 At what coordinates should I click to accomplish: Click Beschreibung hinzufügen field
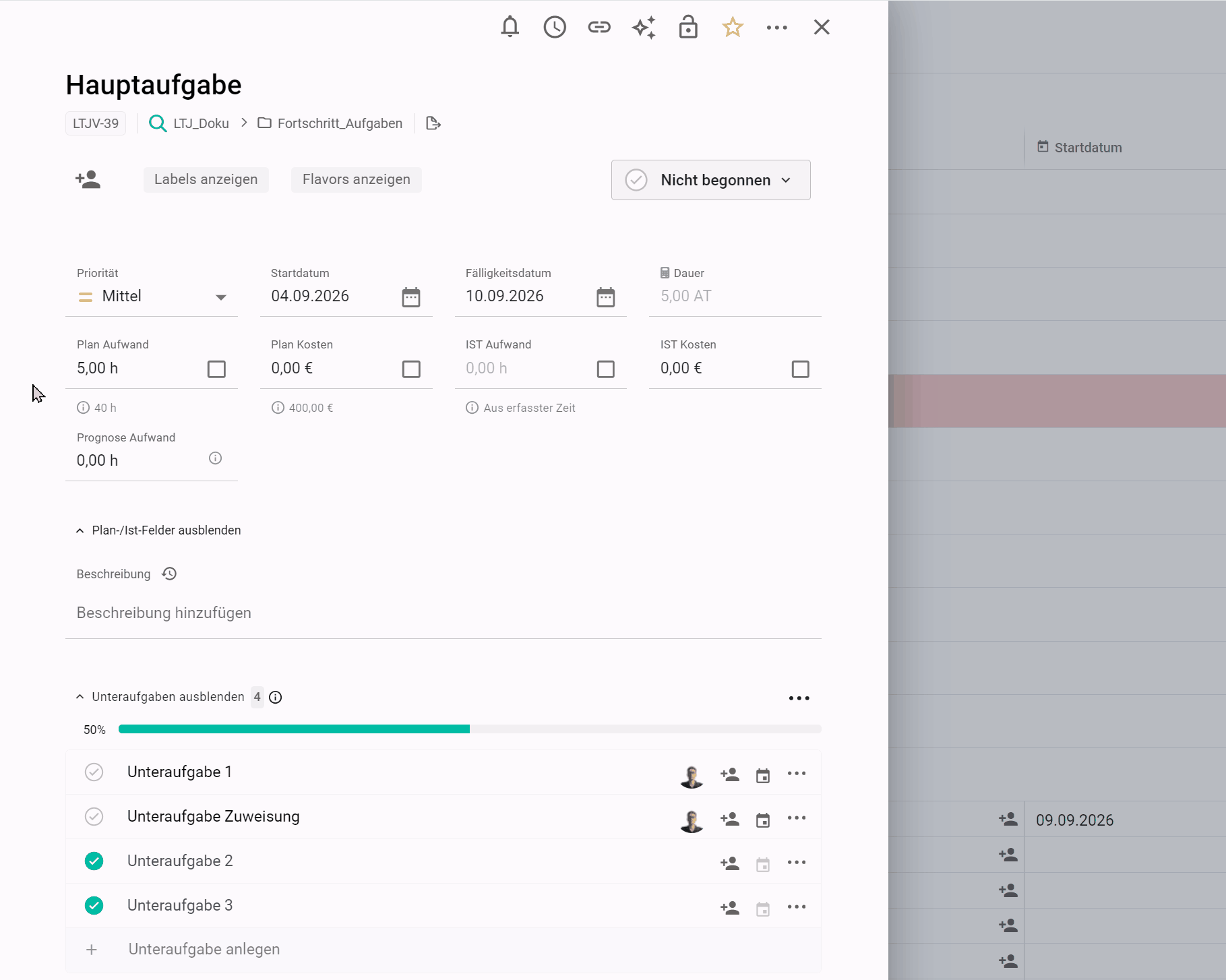tap(443, 613)
